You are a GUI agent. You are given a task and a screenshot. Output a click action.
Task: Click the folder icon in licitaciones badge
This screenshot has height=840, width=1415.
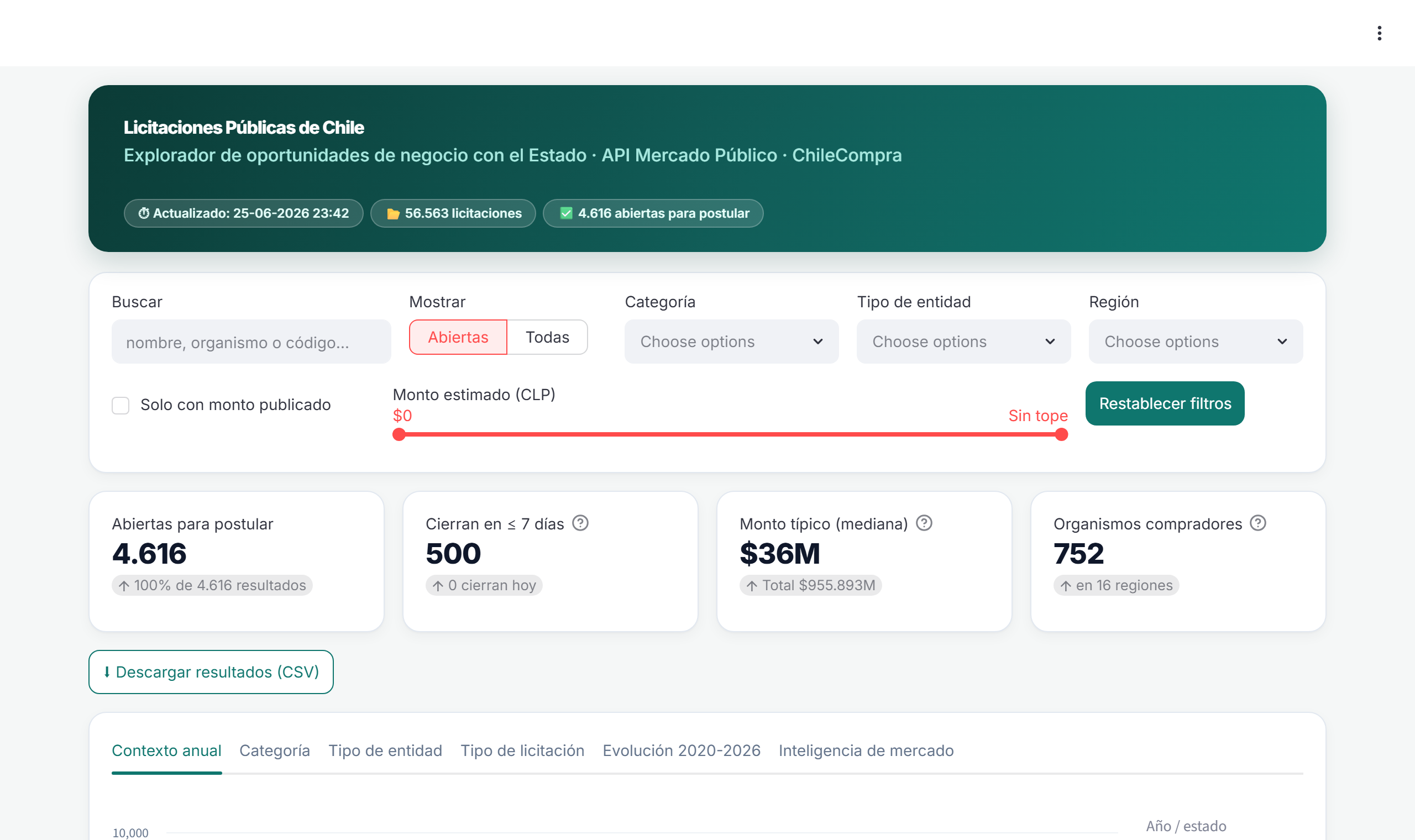point(393,213)
